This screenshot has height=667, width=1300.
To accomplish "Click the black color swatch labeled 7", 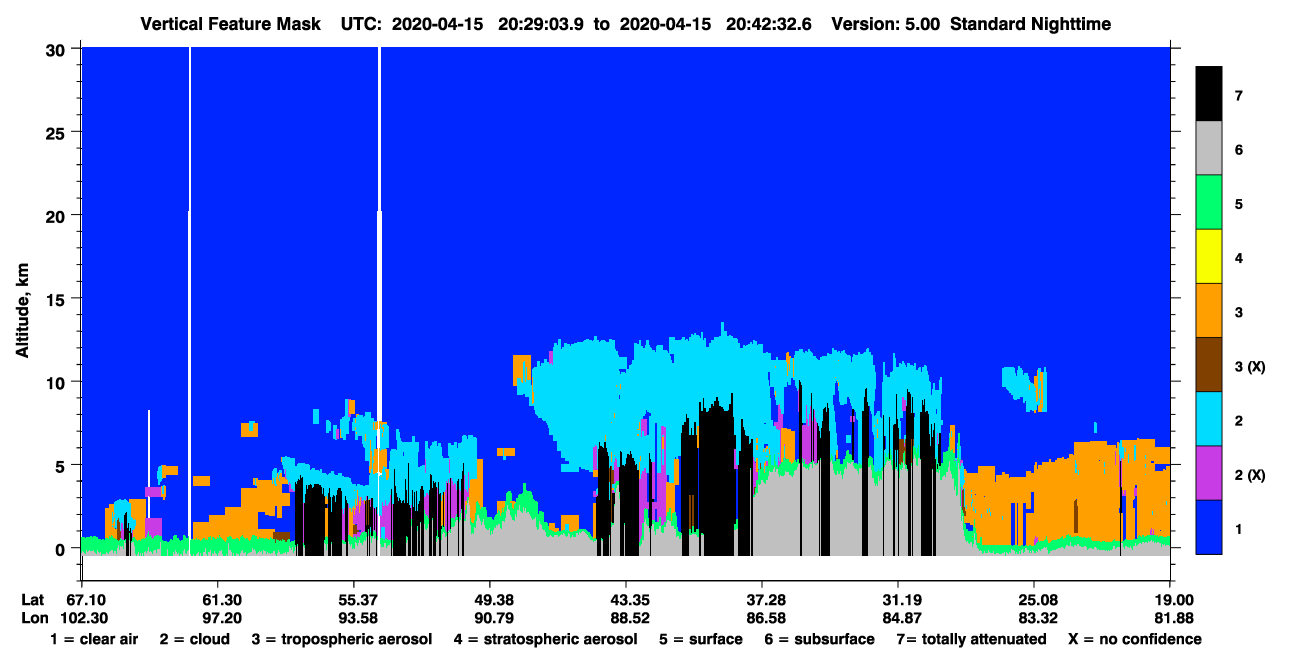I will click(x=1209, y=95).
